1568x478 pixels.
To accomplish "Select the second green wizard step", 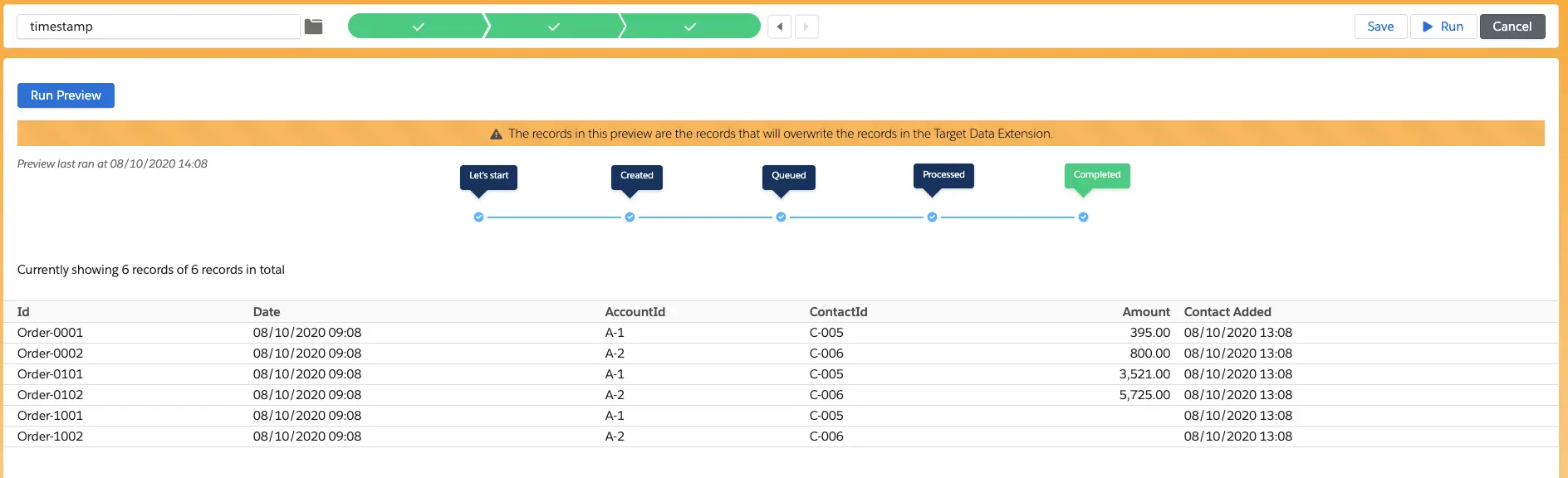I will pyautogui.click(x=553, y=27).
